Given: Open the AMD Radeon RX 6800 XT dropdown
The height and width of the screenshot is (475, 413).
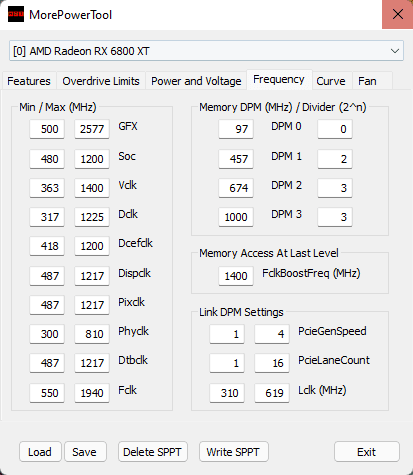Looking at the screenshot, I should (206, 51).
